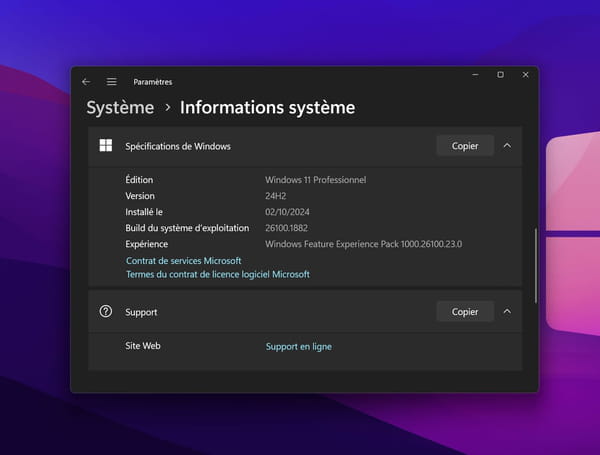The height and width of the screenshot is (455, 600).
Task: Click the Version label
Action: point(140,196)
